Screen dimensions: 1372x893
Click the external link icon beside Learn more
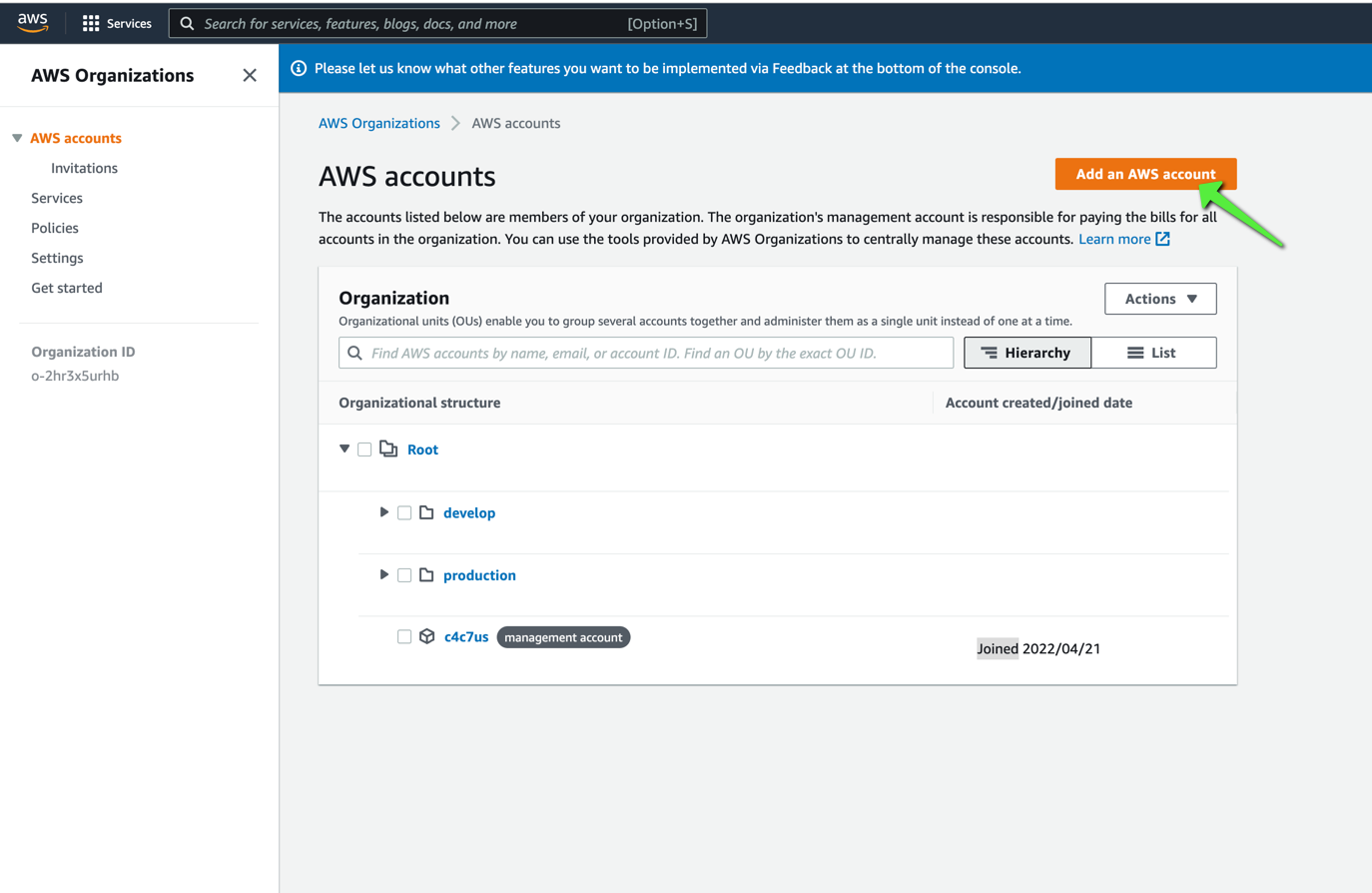coord(1163,239)
